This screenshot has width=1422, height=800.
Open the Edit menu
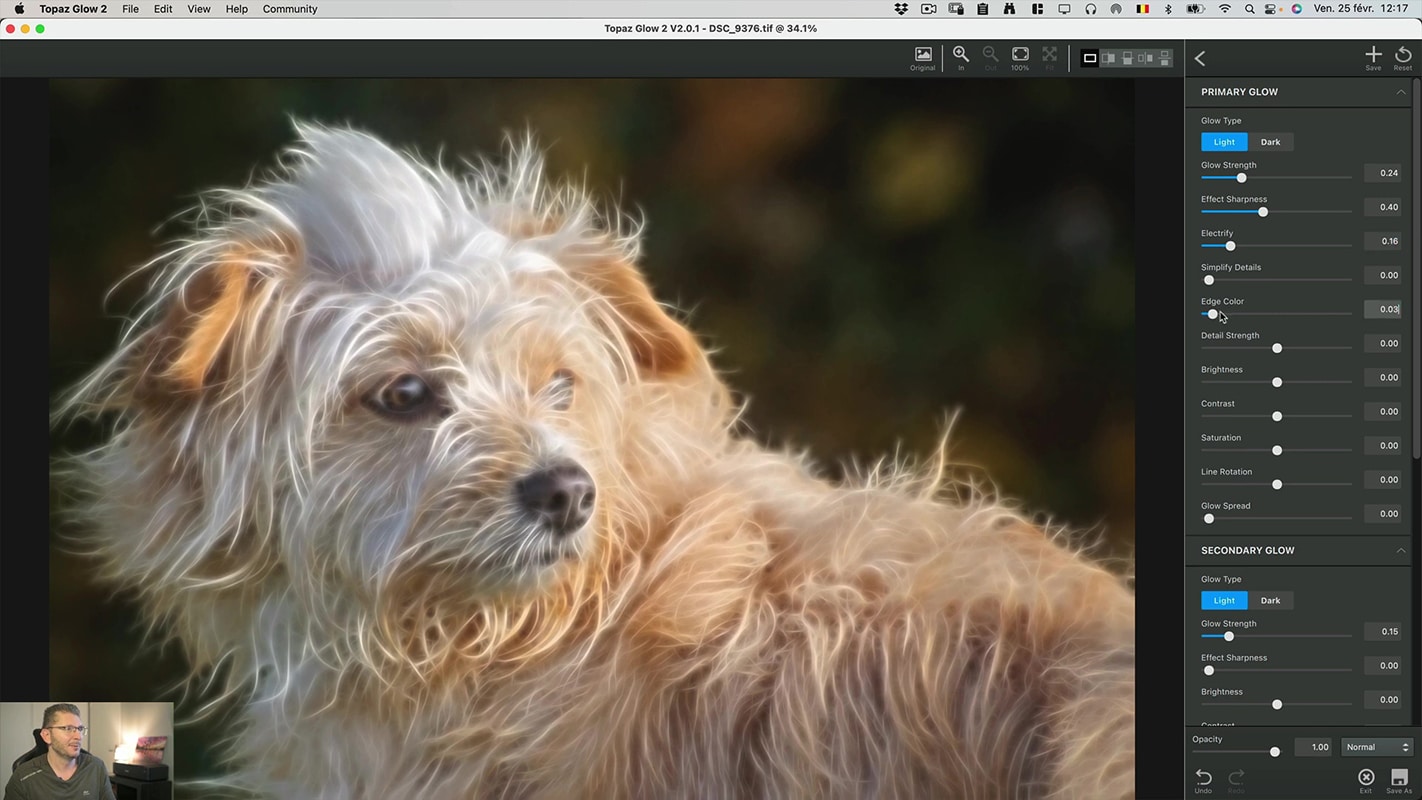click(163, 9)
